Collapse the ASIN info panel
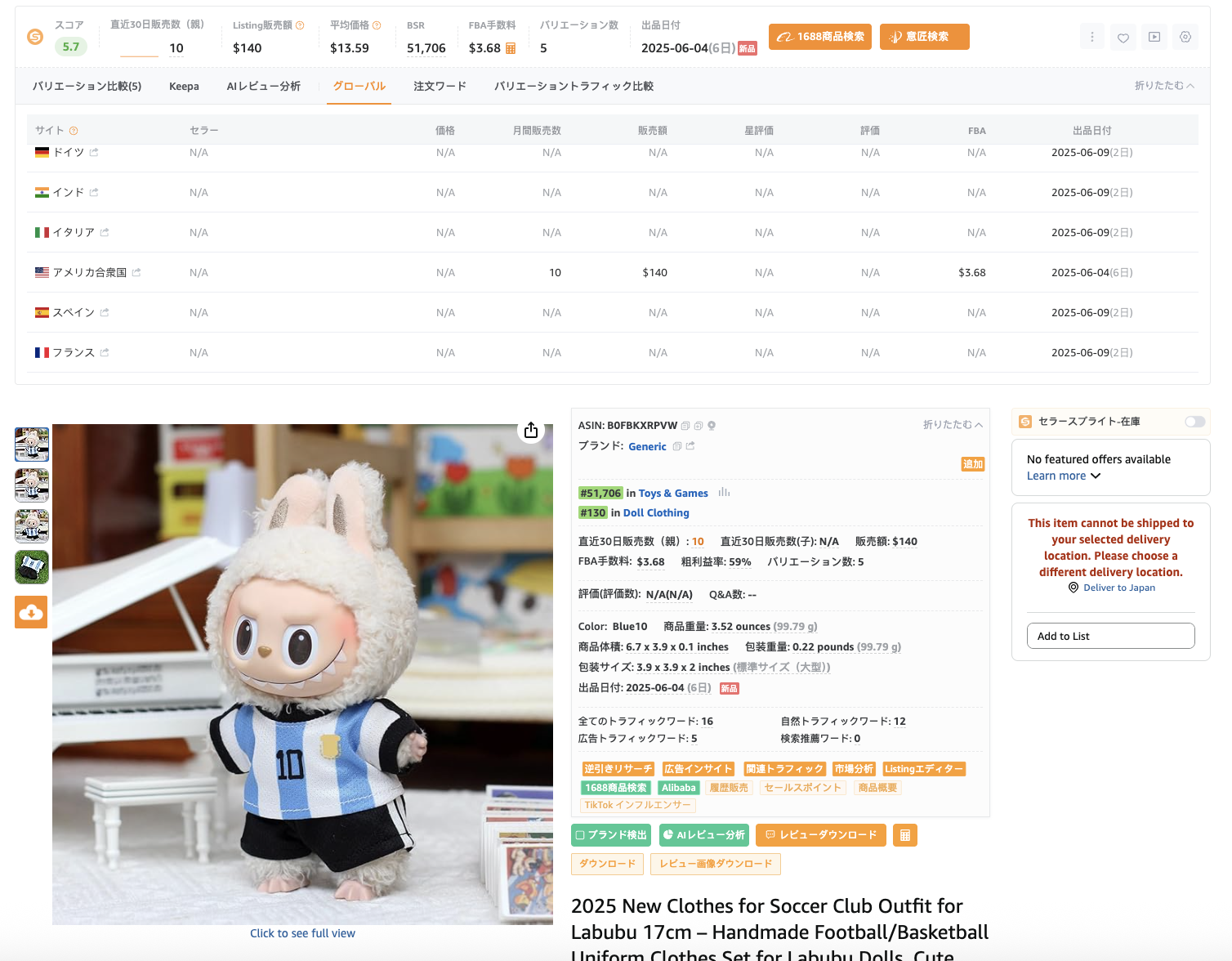This screenshot has width=1232, height=961. (953, 425)
